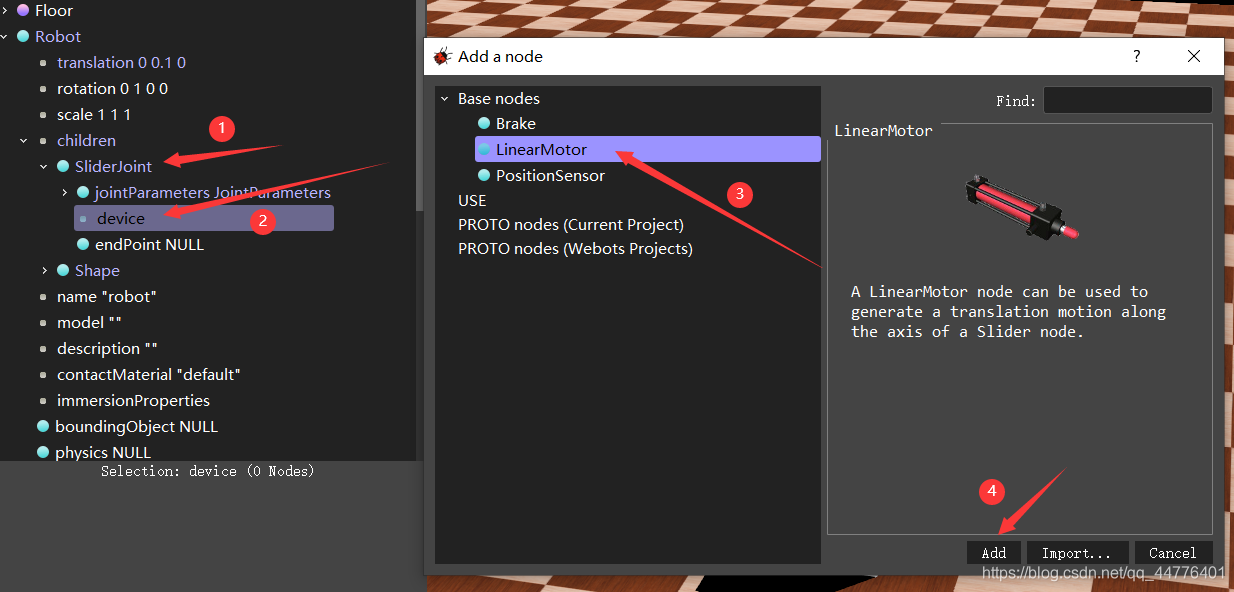Select LinearMotor in the node list
The height and width of the screenshot is (592, 1234).
point(647,149)
